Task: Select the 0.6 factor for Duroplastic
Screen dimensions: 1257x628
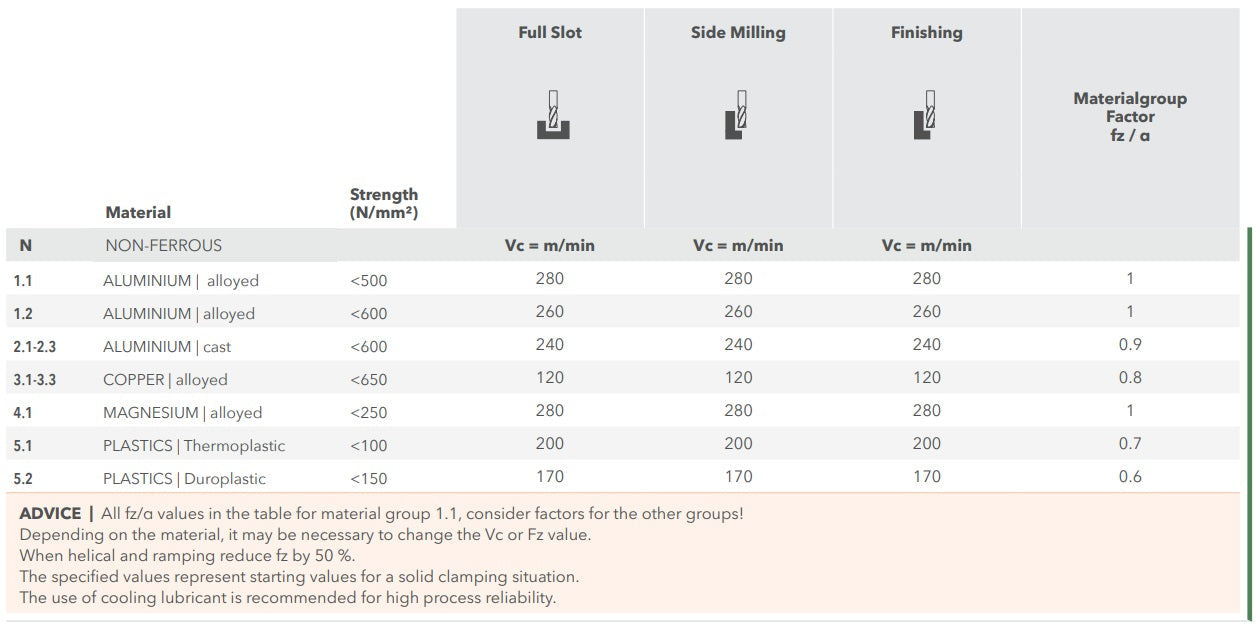Action: (1130, 477)
